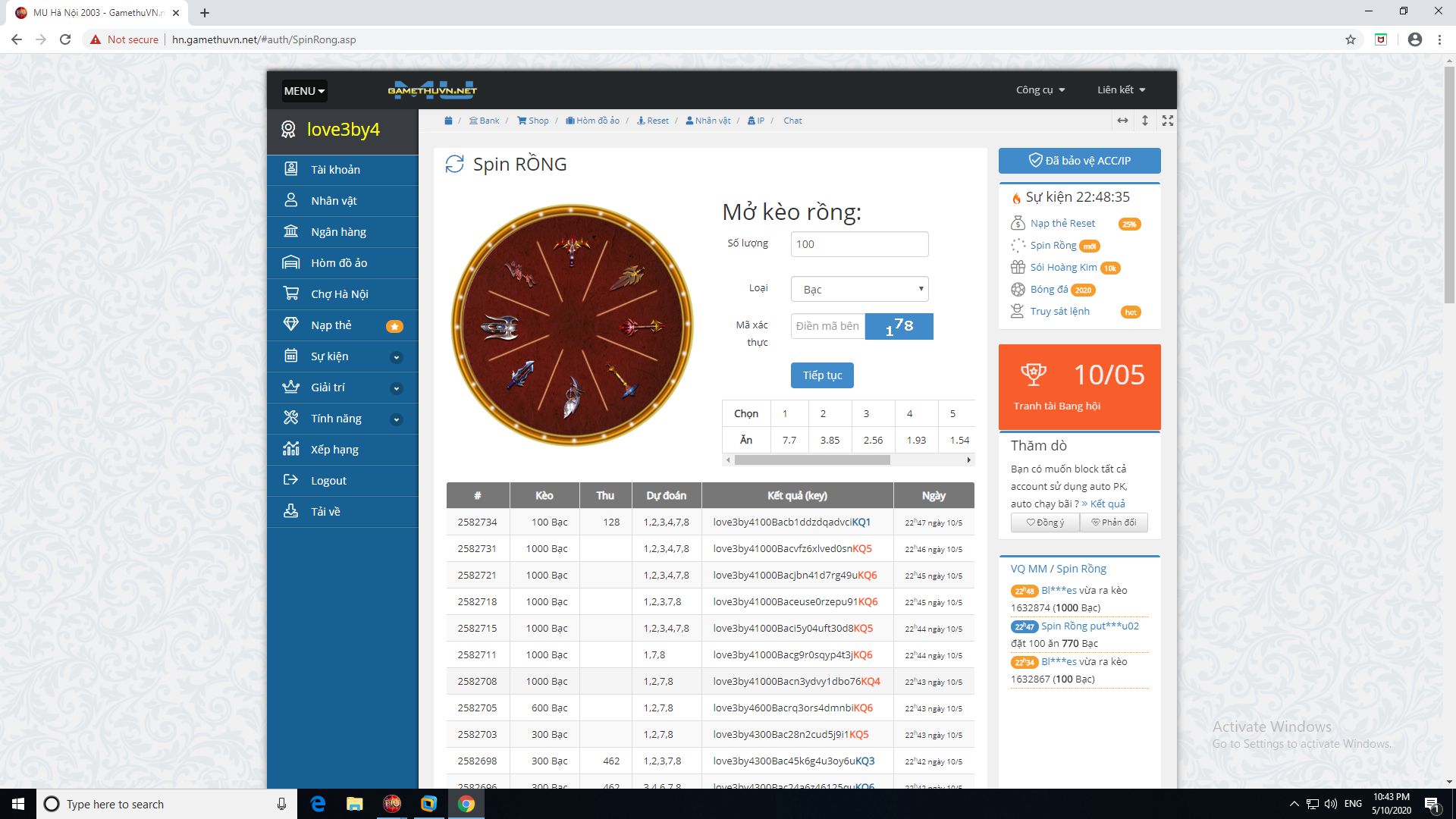
Task: Click the vertical resize arrows icon
Action: (1145, 121)
